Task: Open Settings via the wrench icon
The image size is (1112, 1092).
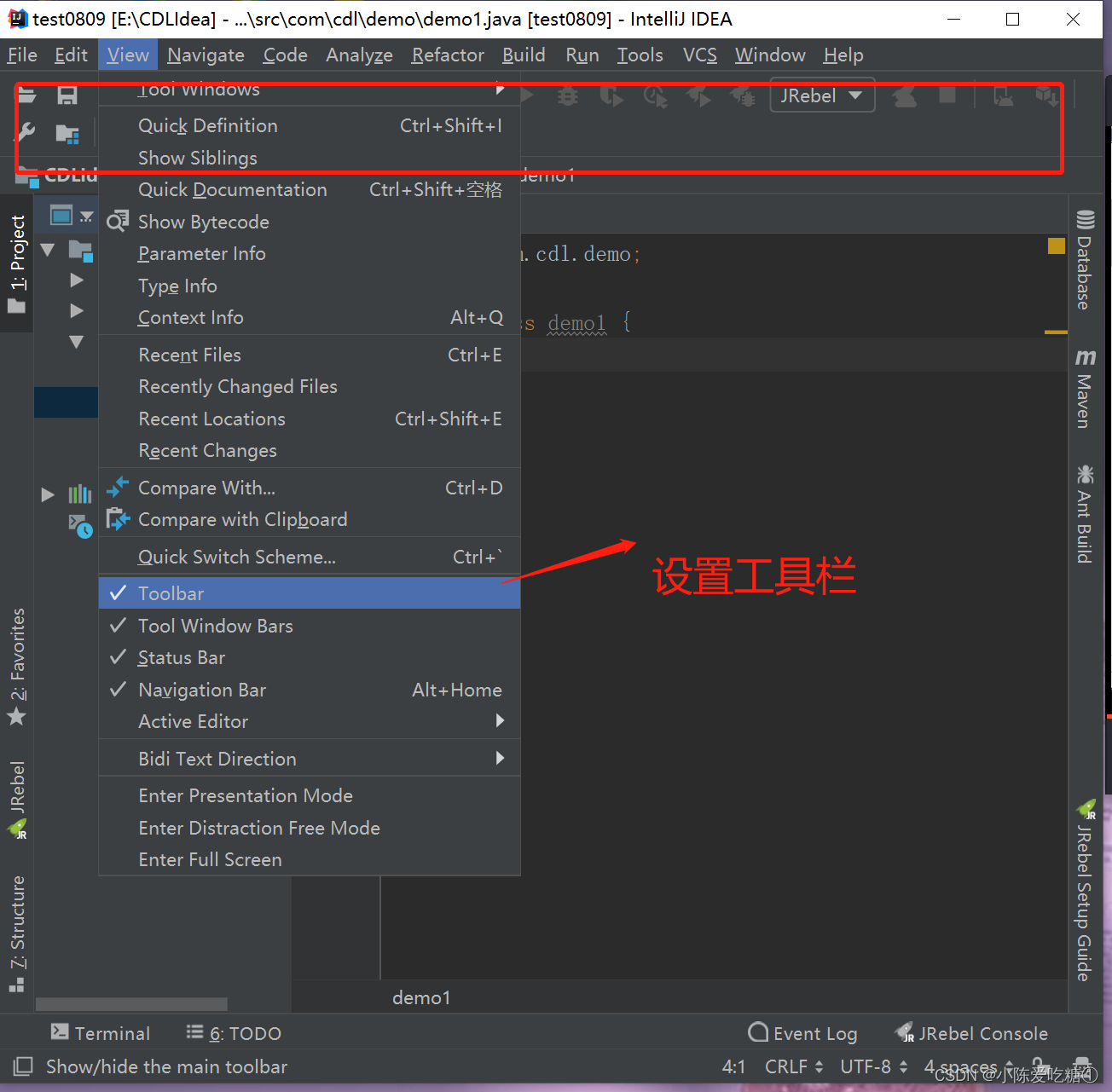Action: [x=26, y=133]
